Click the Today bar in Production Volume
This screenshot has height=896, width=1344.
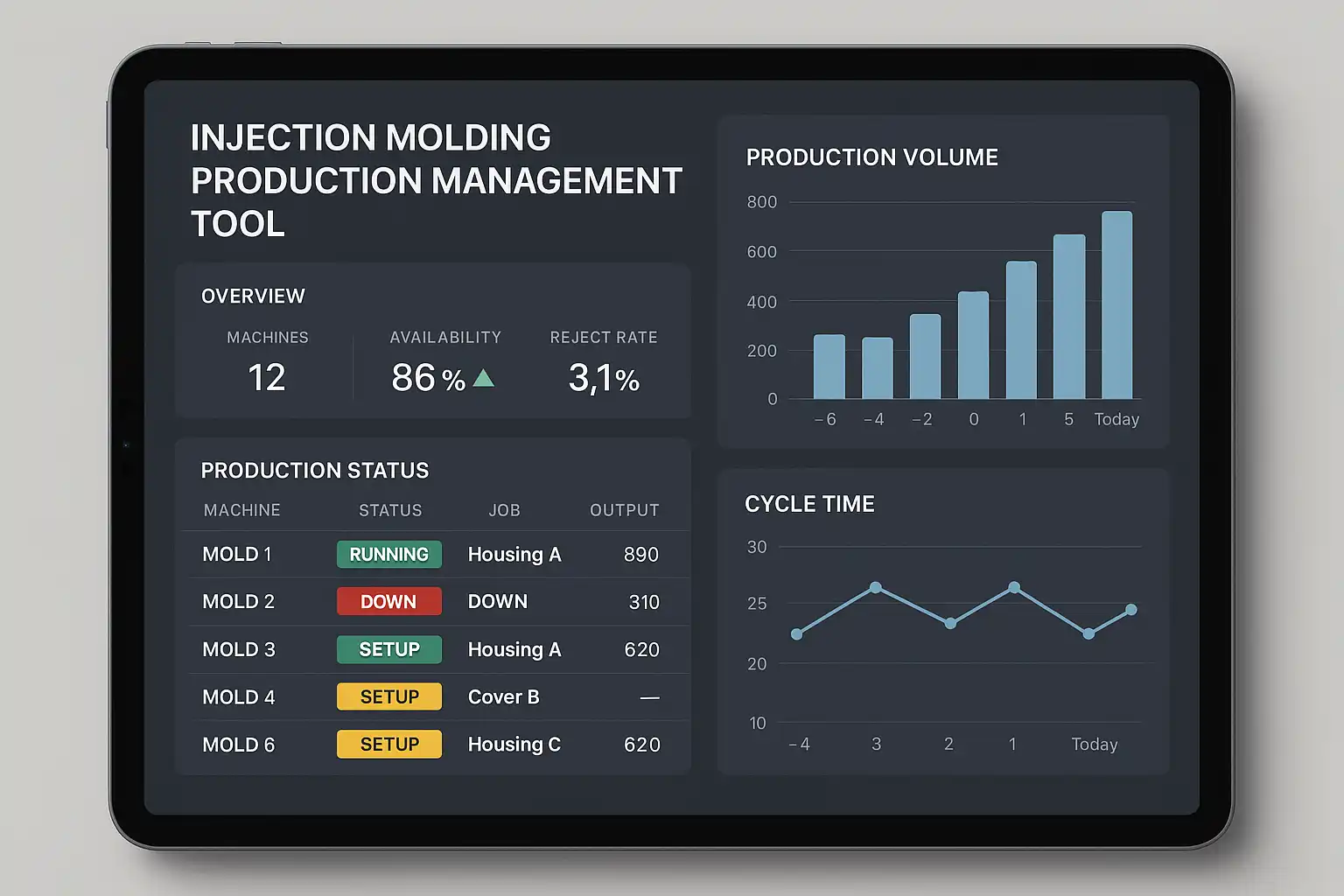pyautogui.click(x=1117, y=305)
